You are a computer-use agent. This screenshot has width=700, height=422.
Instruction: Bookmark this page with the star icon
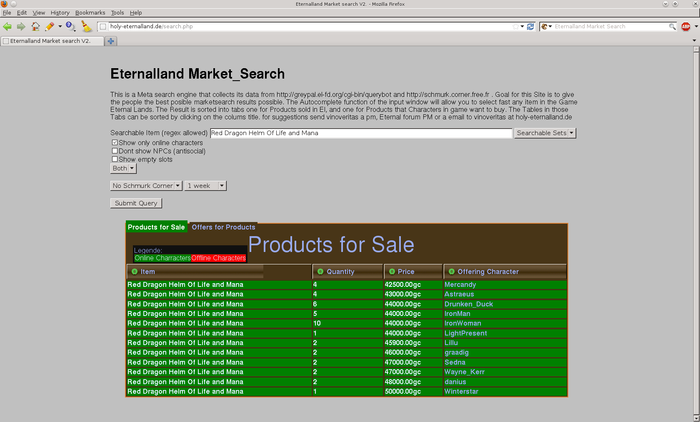pos(516,27)
